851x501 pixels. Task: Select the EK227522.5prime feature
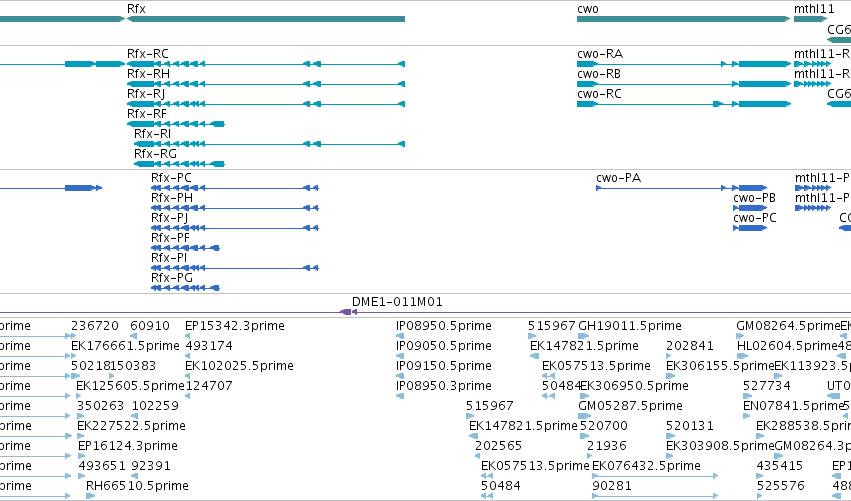(x=131, y=426)
